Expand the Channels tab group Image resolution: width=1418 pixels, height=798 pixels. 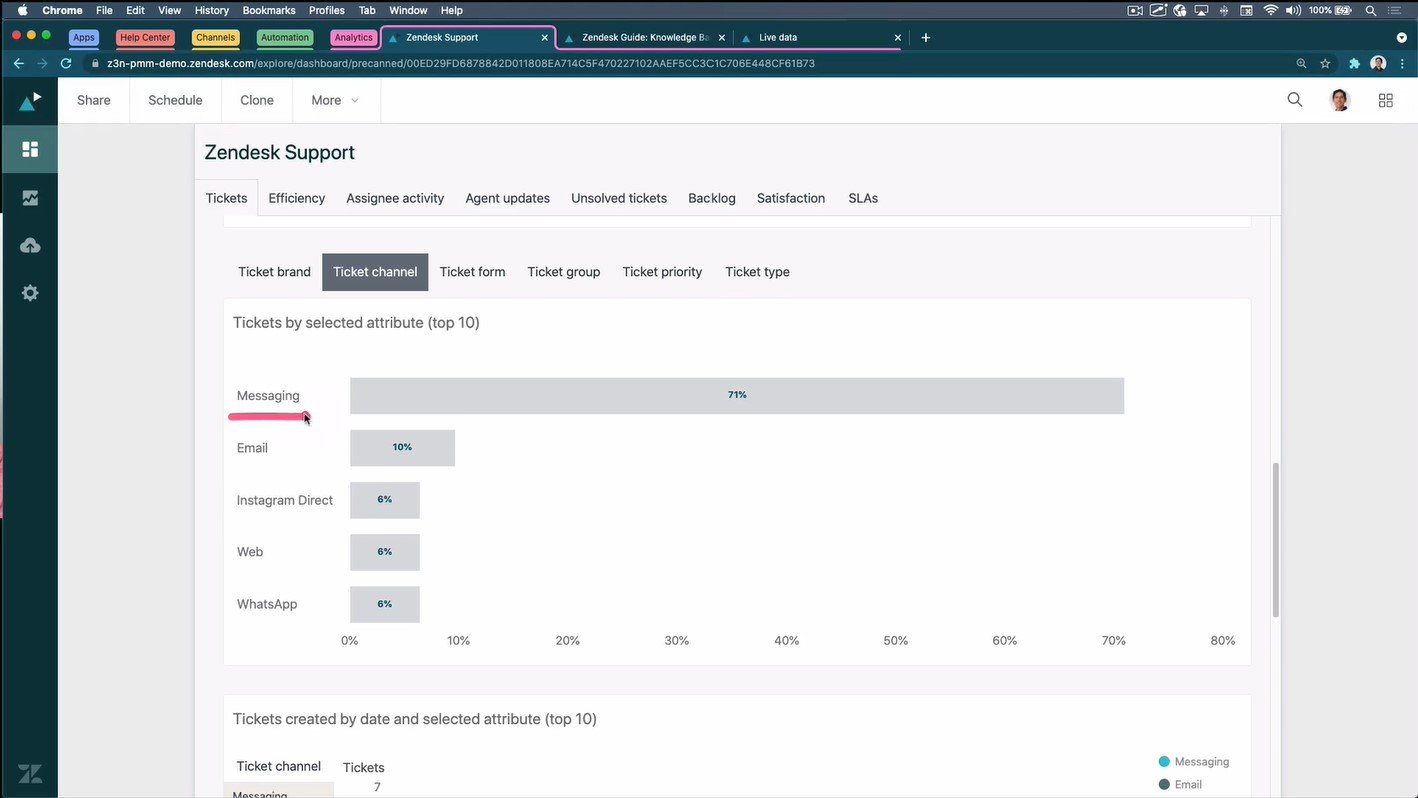[x=216, y=38]
